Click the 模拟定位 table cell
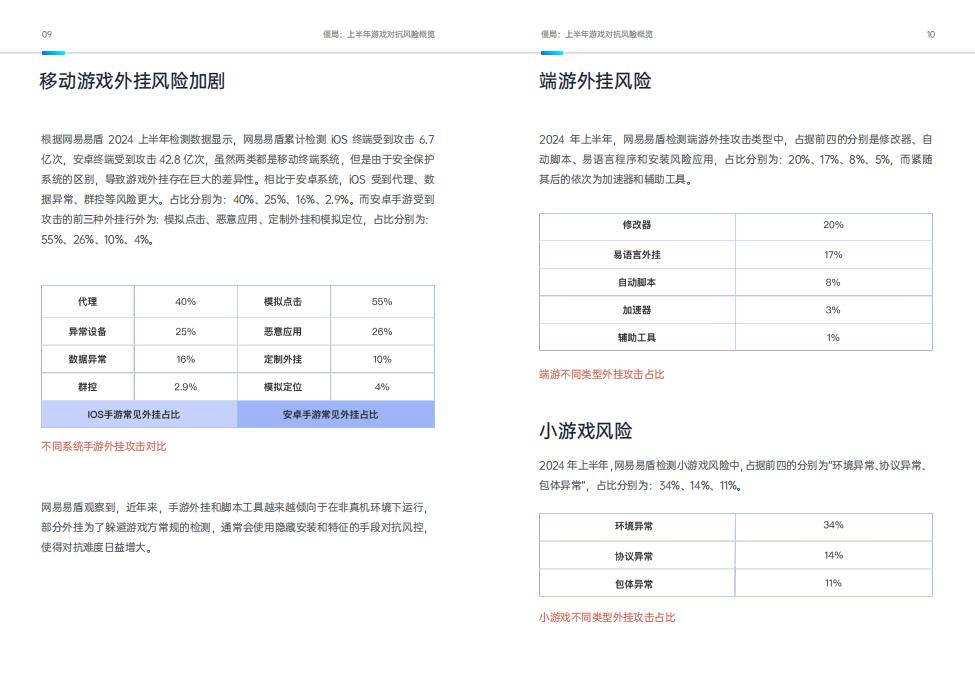975x687 pixels. point(283,387)
